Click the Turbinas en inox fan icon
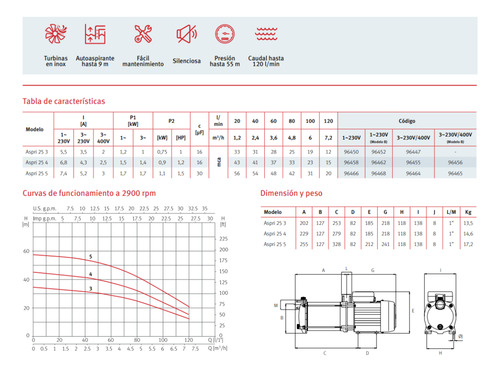 click(x=56, y=34)
